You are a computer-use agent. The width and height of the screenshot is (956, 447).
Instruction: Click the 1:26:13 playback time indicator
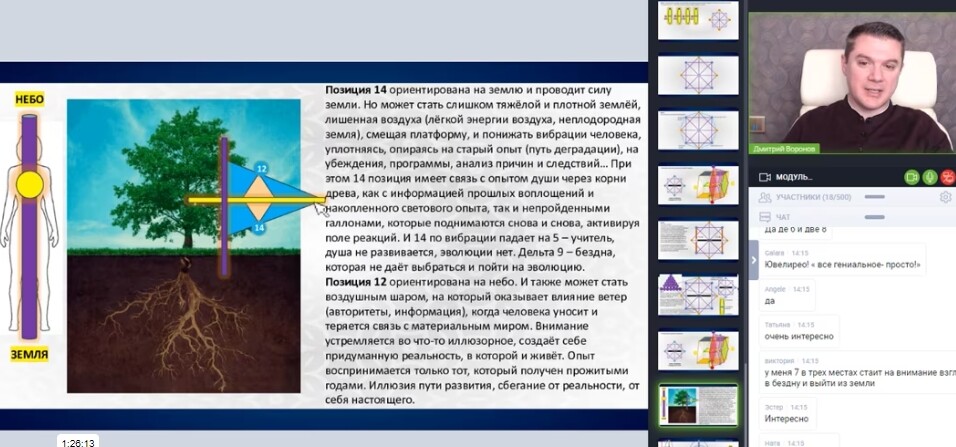[78, 442]
